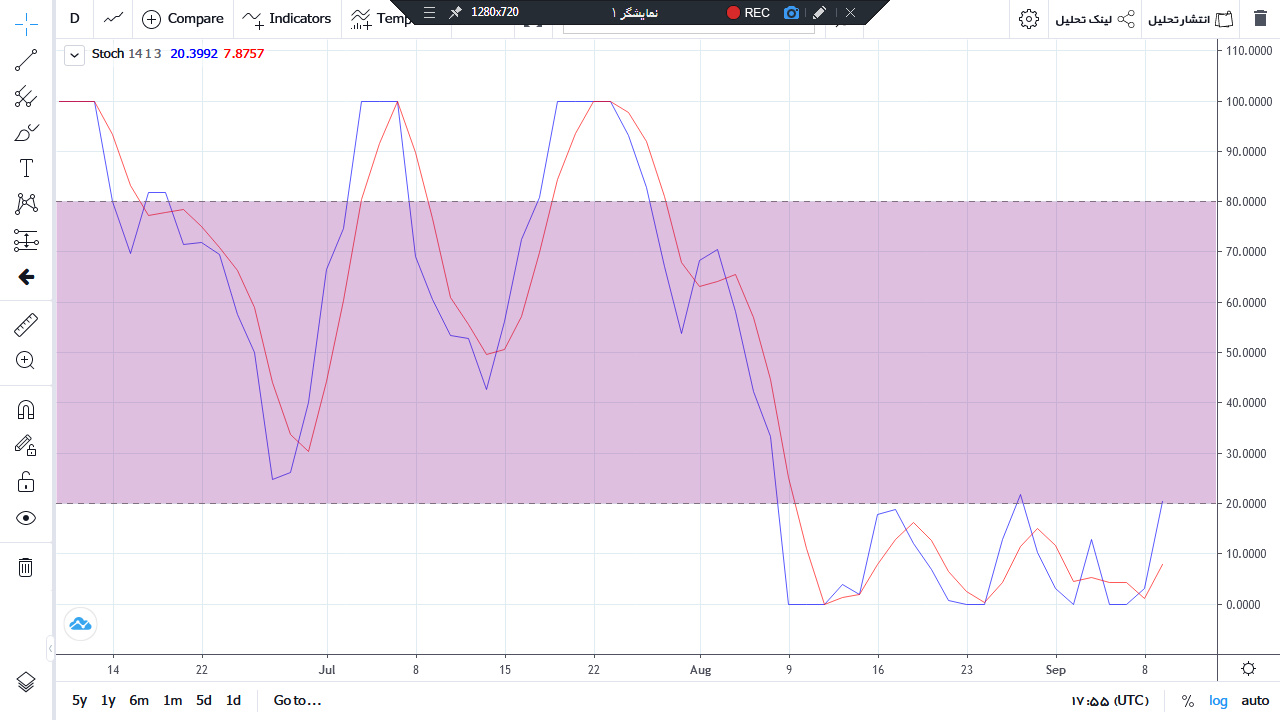Viewport: 1280px width, 720px height.
Task: Click the Compare symbol button
Action: point(183,19)
